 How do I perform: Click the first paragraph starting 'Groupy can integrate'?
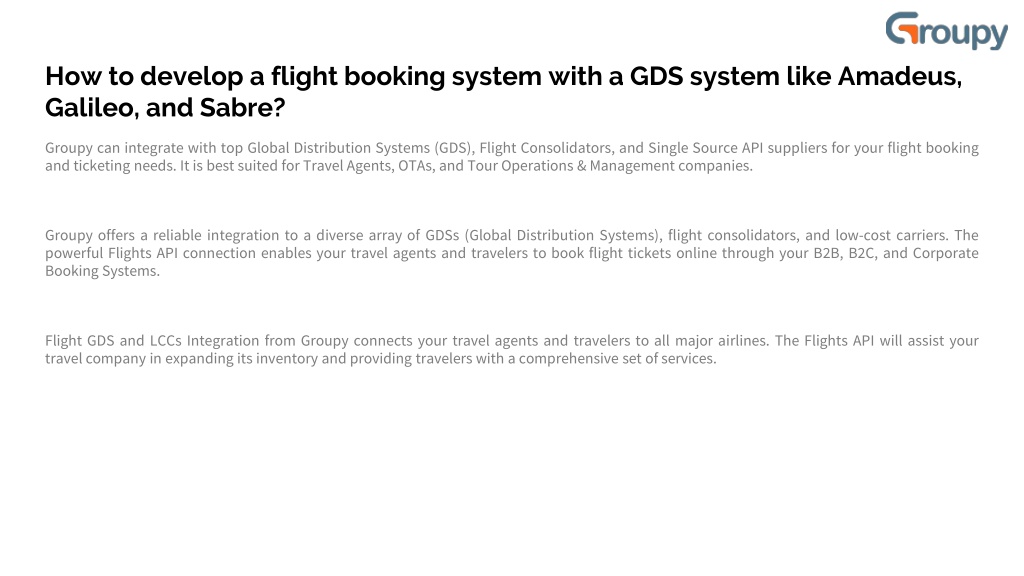[511, 157]
